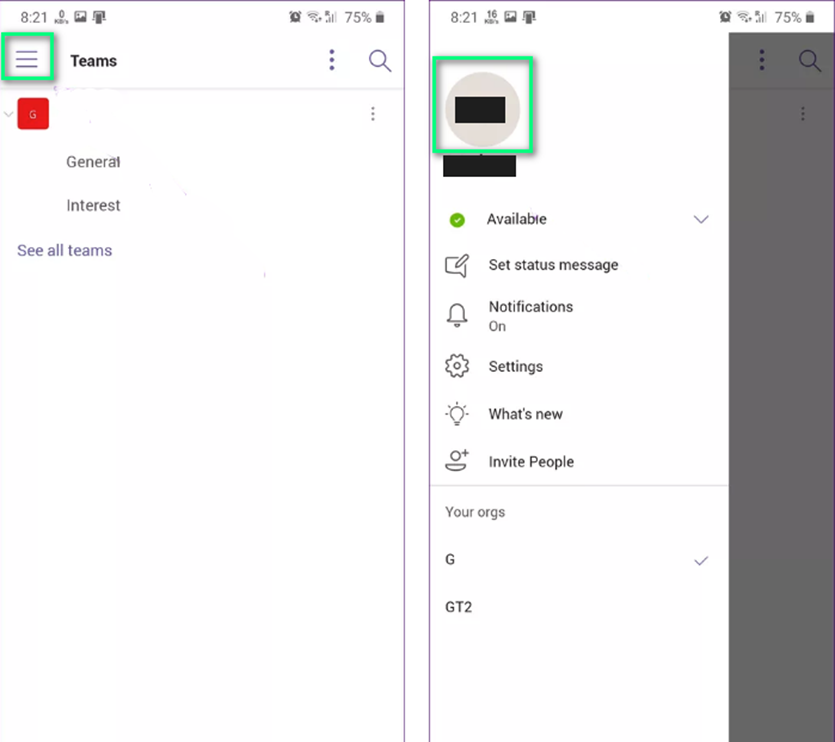Open the Interest channel
The image size is (835, 742).
[x=93, y=205]
